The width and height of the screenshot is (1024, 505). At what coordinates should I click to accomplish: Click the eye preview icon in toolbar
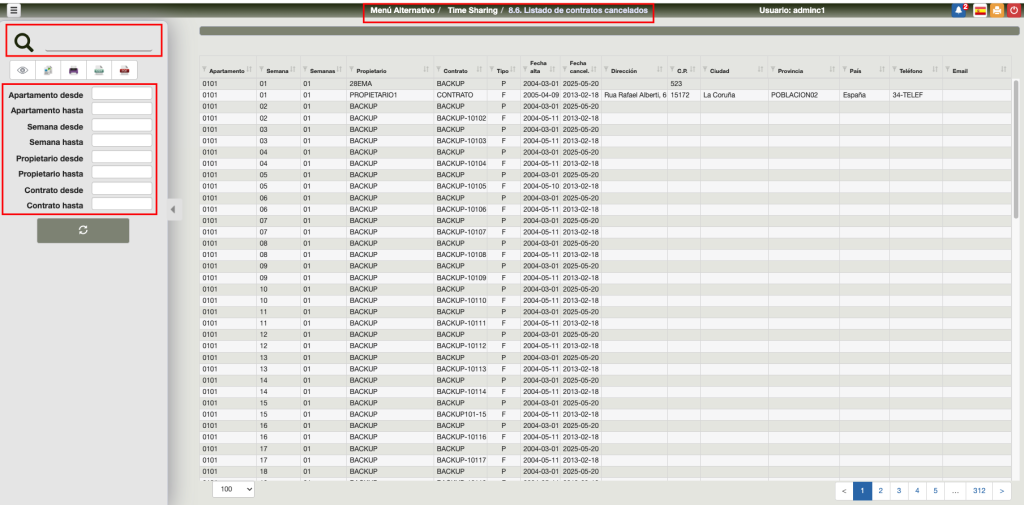pos(22,70)
